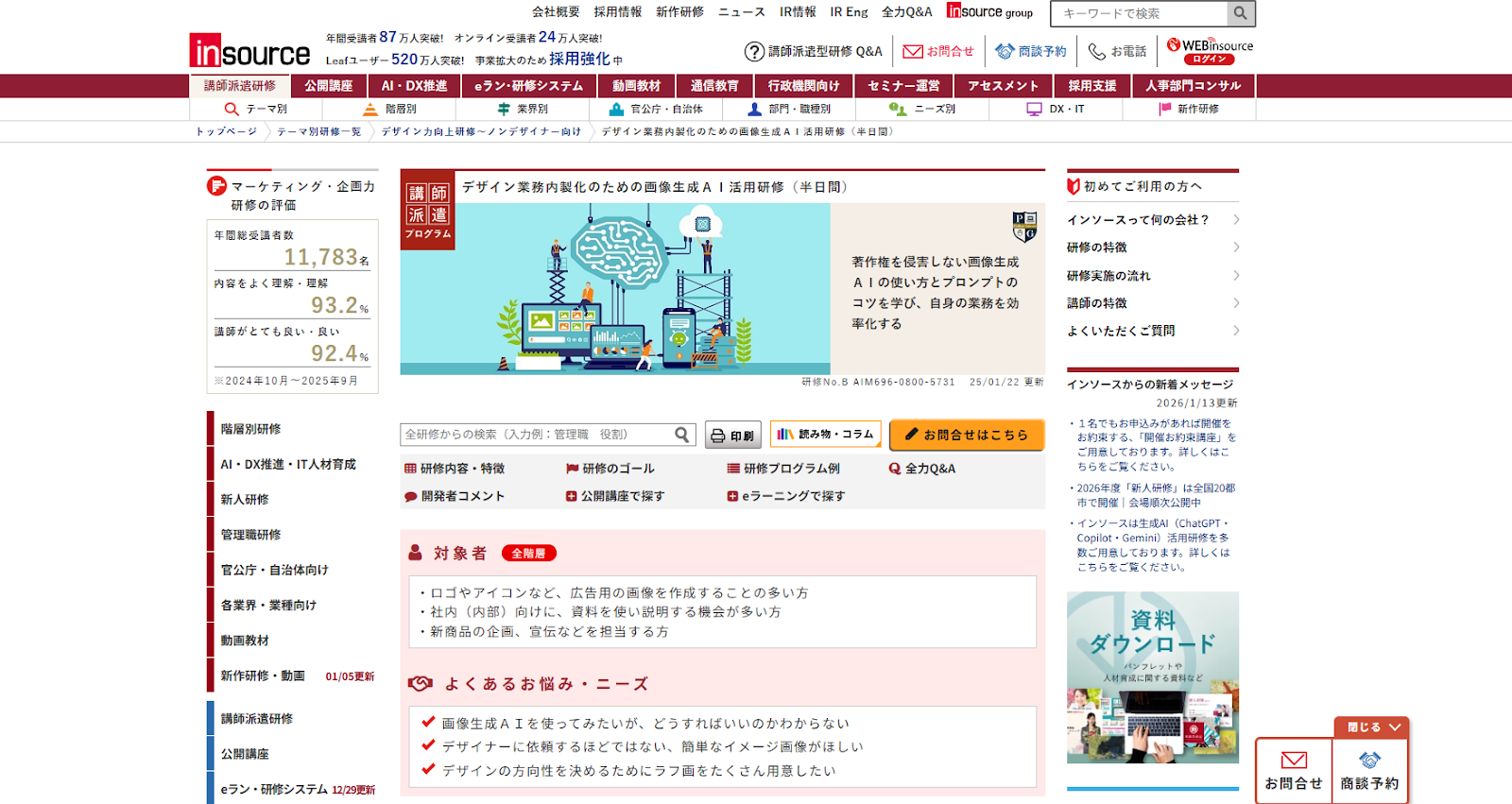
Task: Click the people icon beside ニーズ別
Action: point(898,110)
